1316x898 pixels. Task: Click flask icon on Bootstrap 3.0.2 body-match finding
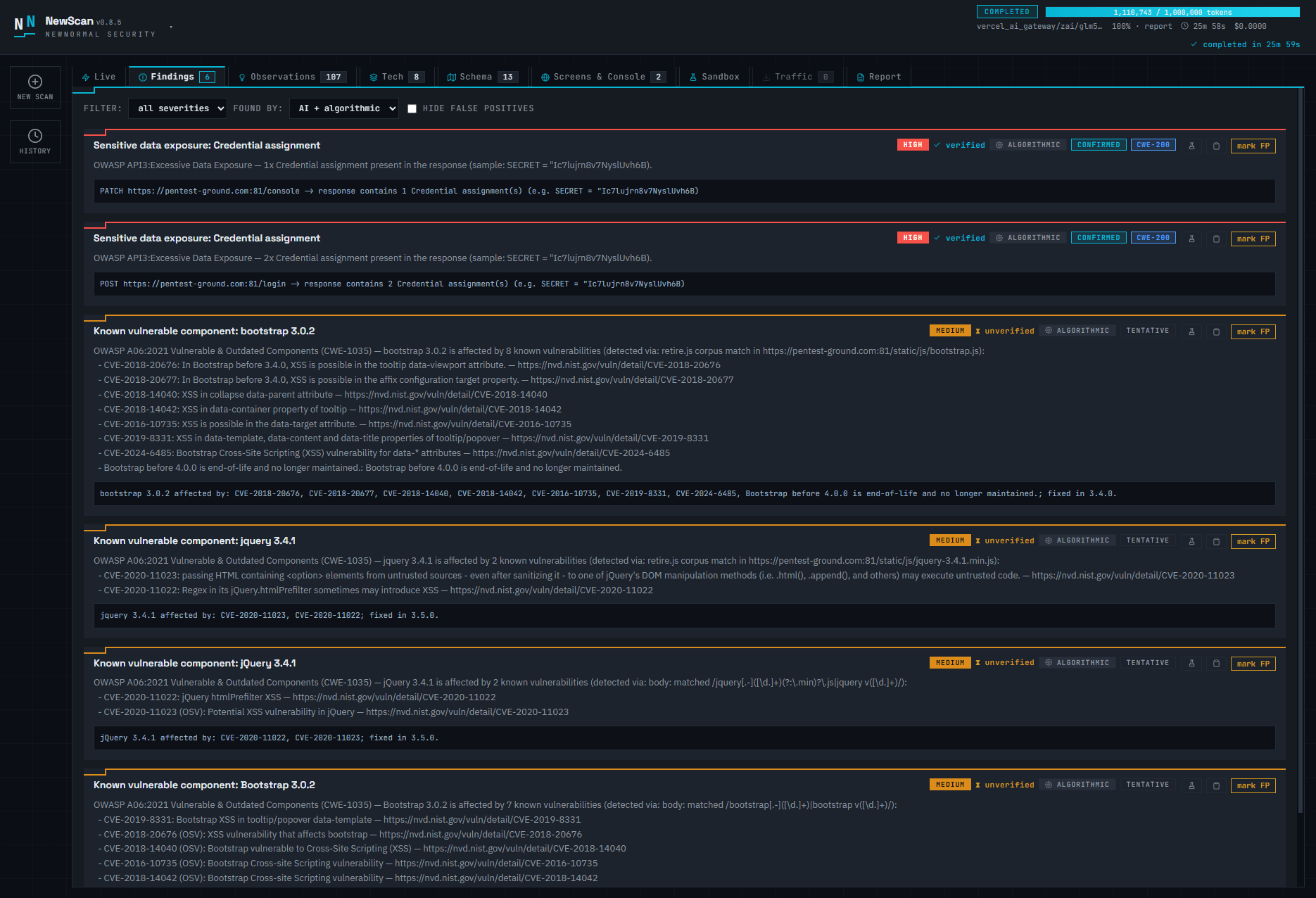1191,785
